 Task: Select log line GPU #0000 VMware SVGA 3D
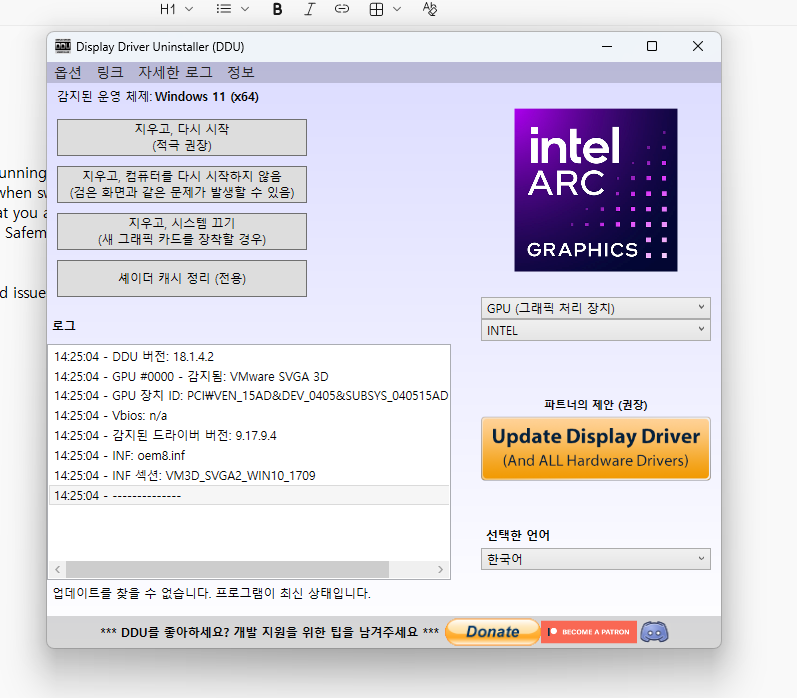(x=249, y=376)
